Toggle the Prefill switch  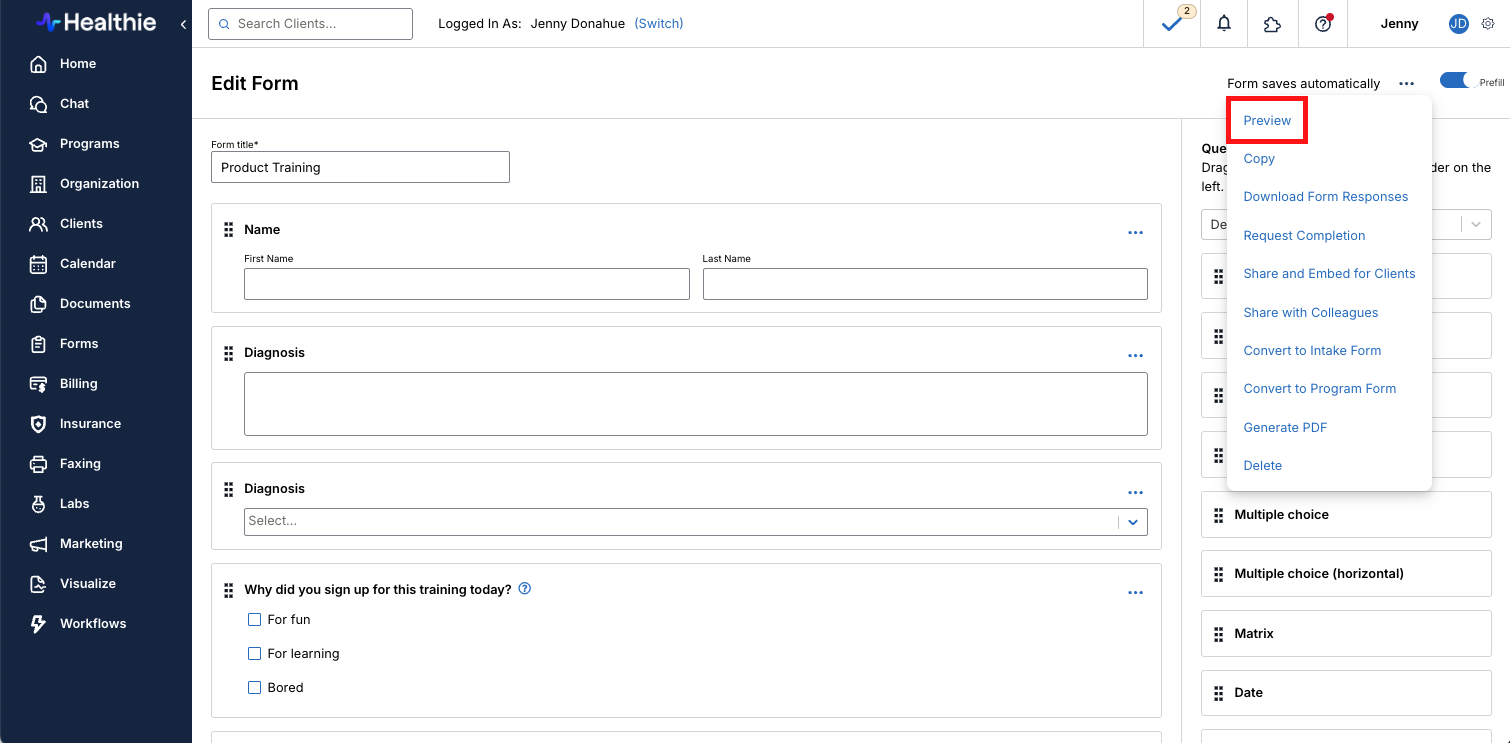(1457, 81)
